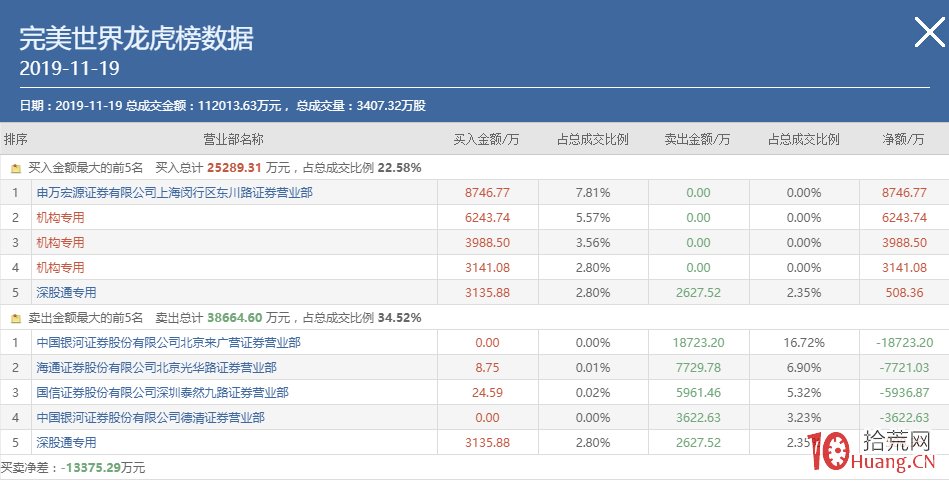Click the 3.56% ratio cell
This screenshot has height=481, width=949.
point(593,243)
